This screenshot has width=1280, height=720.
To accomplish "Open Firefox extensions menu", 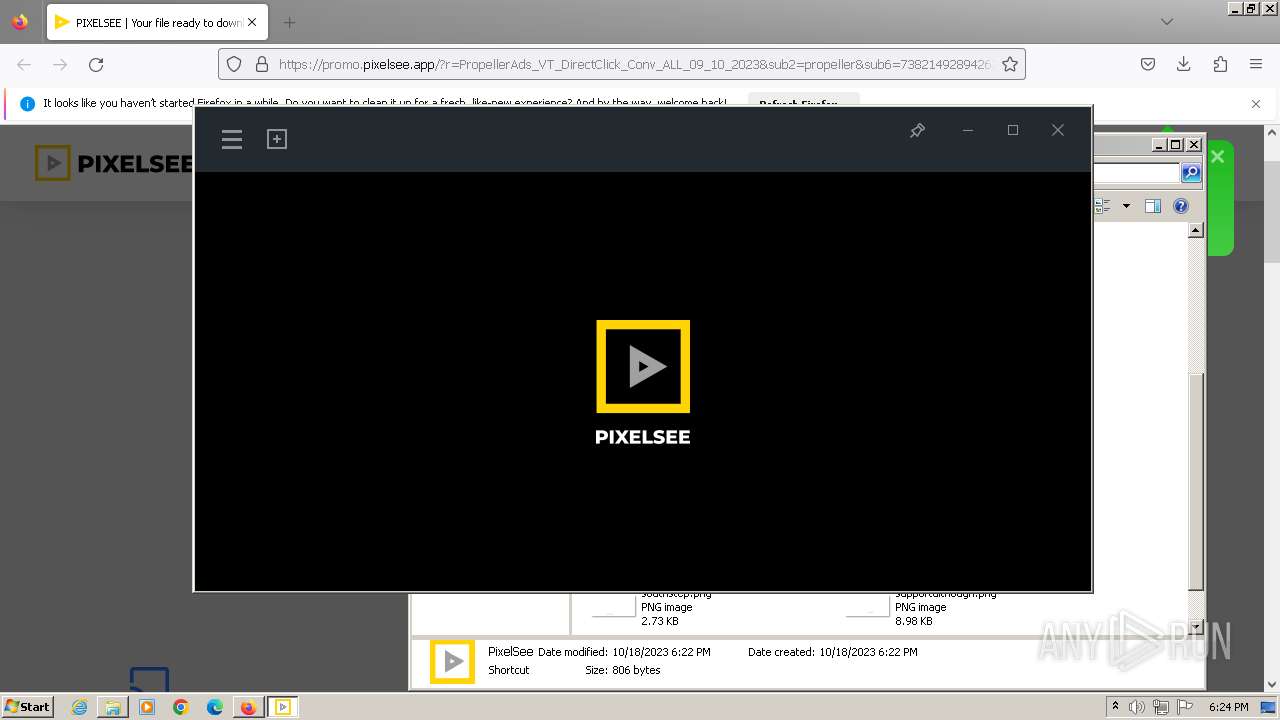I will click(1220, 64).
